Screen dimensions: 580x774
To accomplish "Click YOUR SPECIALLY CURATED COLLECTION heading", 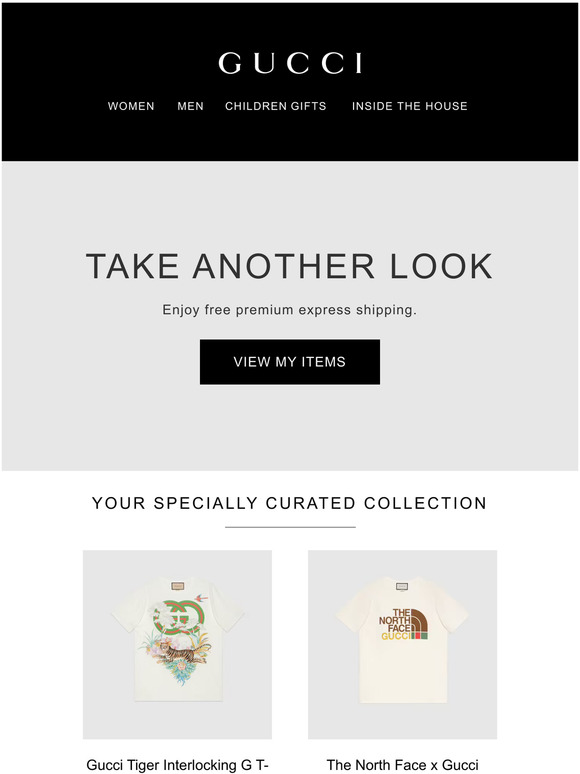I will pos(290,503).
